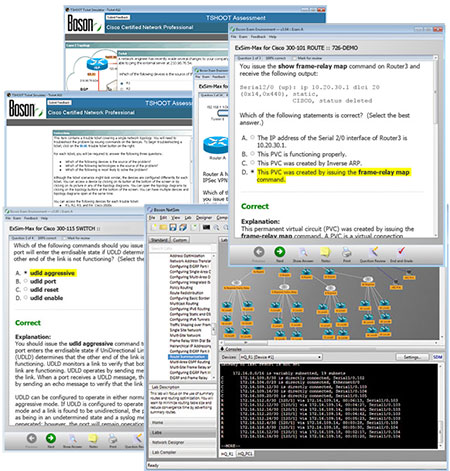Click Search Labs field in NetSim
Viewport: 450px width, 471px height.
coord(182,248)
